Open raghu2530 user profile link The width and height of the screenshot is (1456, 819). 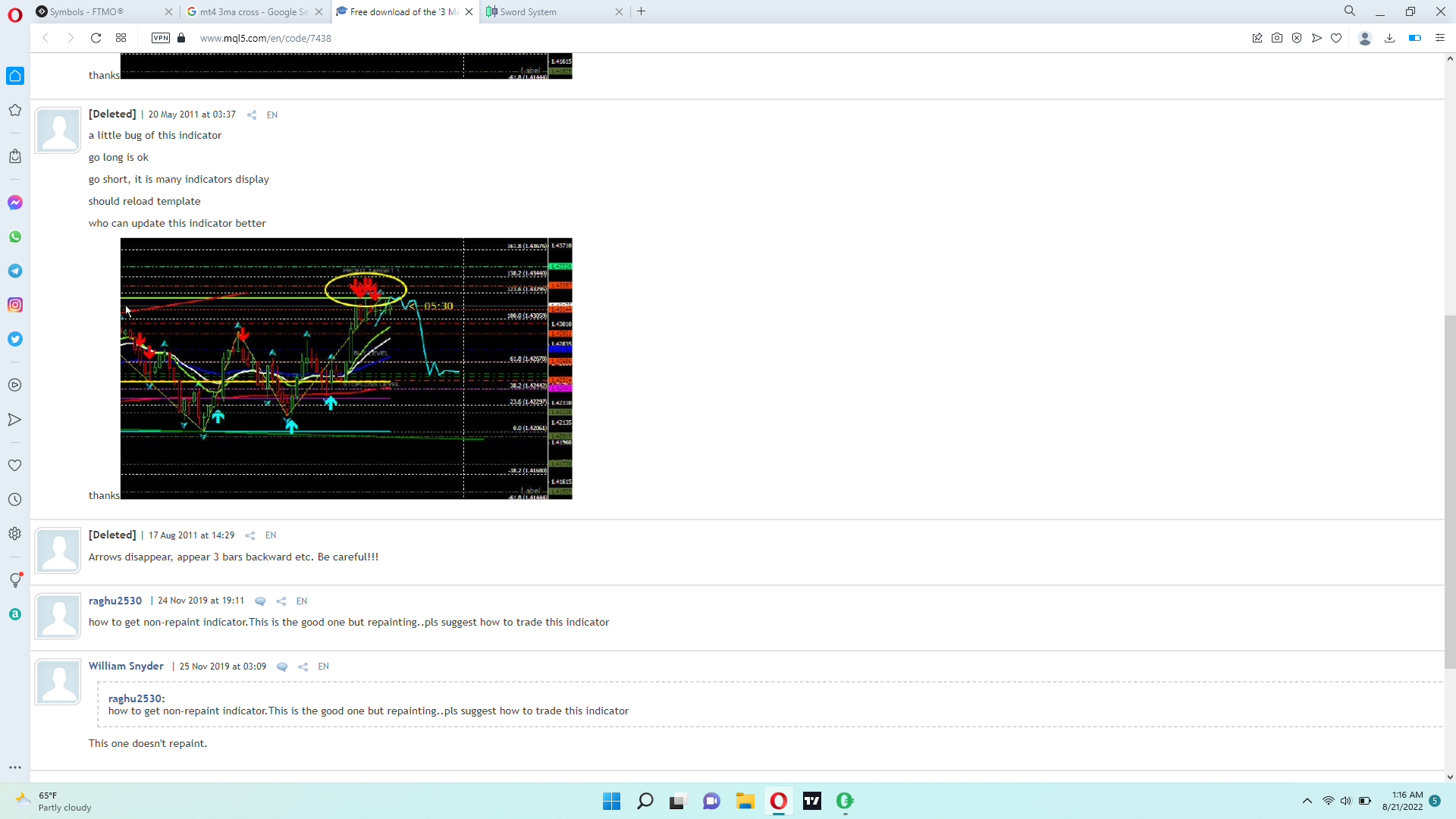point(115,601)
